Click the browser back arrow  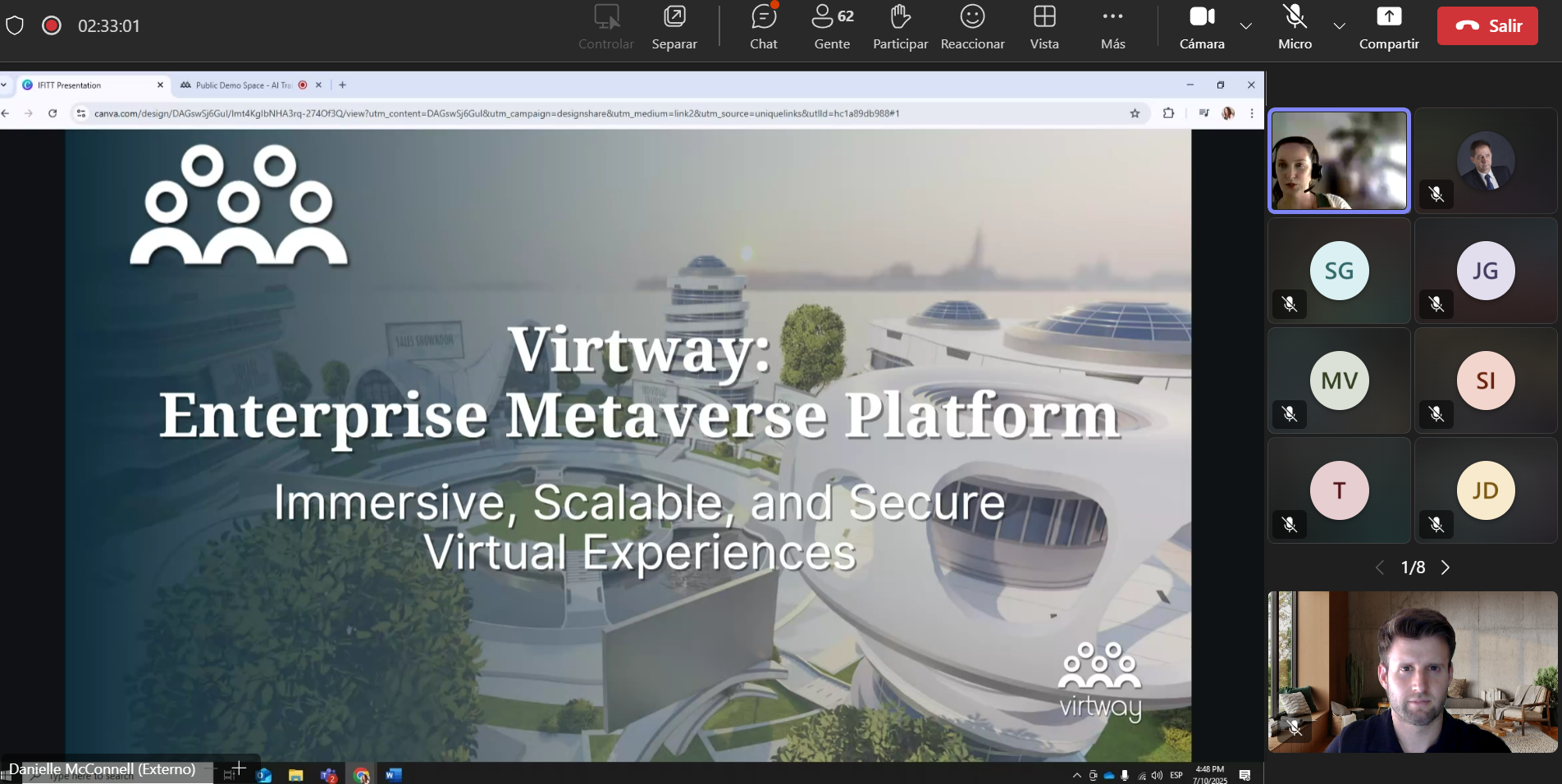coord(6,113)
